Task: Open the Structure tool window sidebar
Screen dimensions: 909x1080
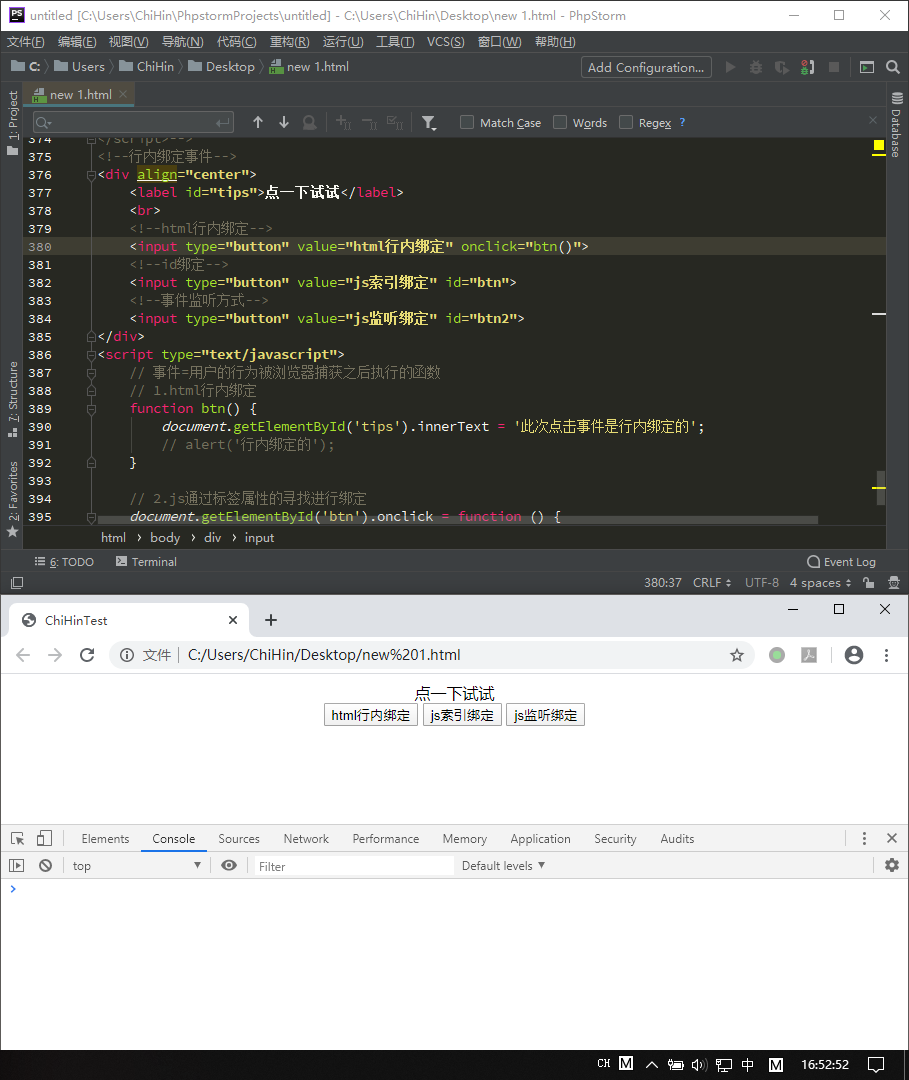Action: tap(12, 398)
